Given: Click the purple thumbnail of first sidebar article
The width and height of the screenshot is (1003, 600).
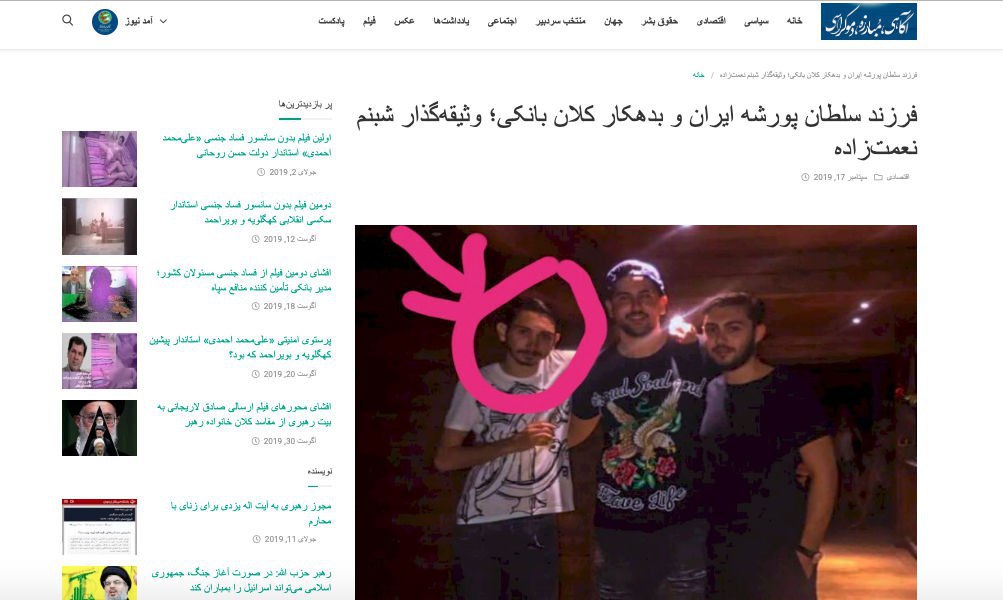Looking at the screenshot, I should coord(99,159).
